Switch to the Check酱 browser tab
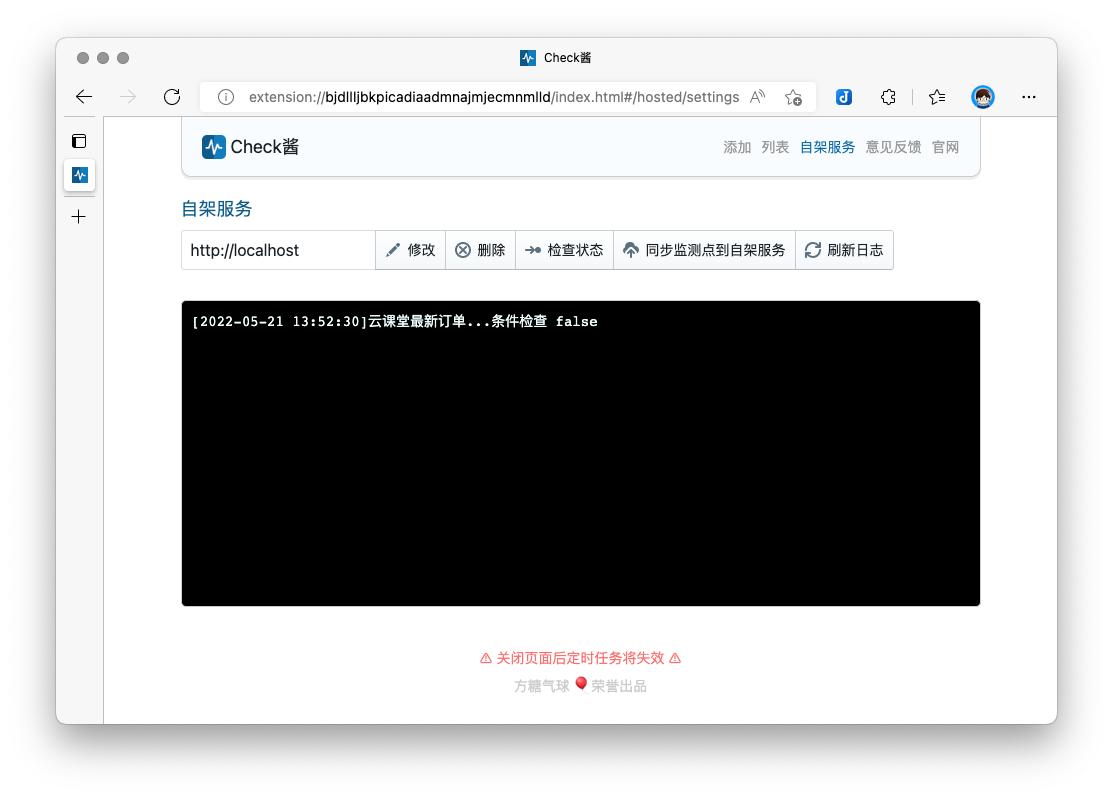 tap(556, 57)
